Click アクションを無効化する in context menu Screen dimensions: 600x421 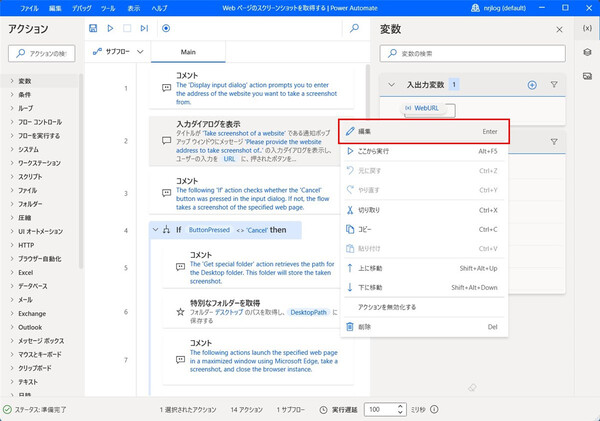point(387,306)
